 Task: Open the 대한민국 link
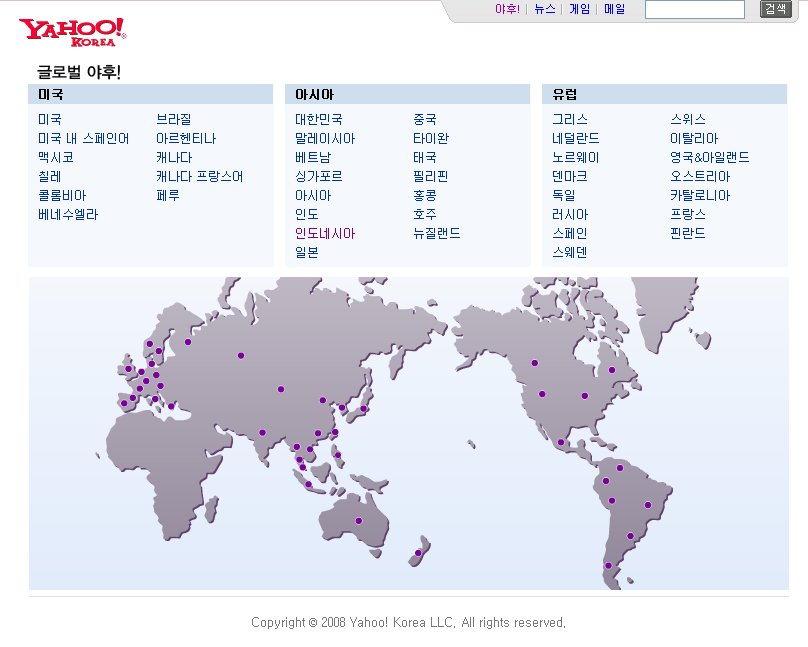[318, 120]
